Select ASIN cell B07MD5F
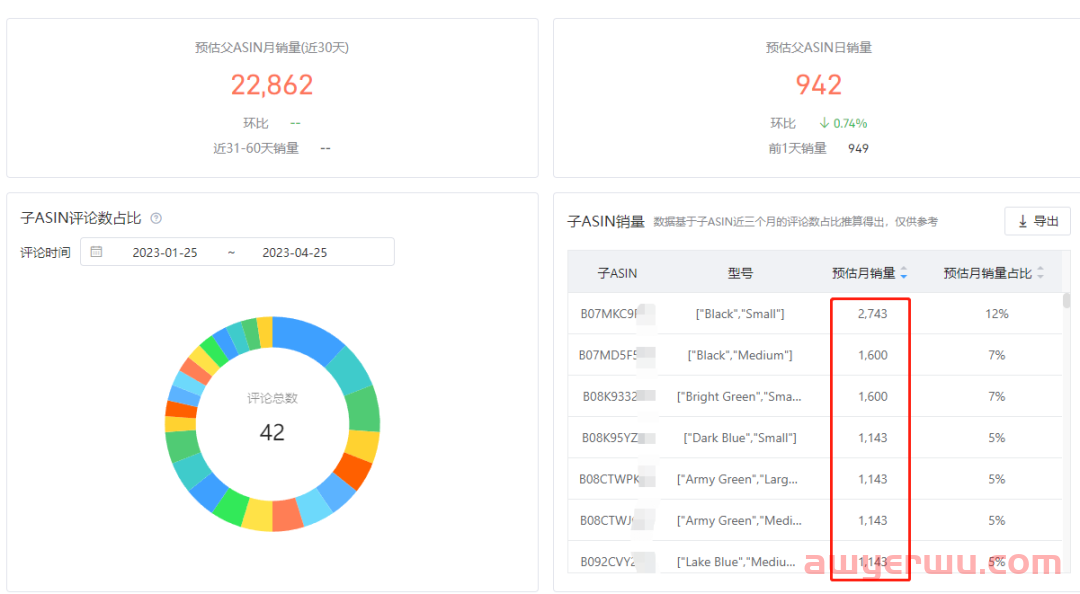The height and width of the screenshot is (594, 1080). tap(608, 355)
